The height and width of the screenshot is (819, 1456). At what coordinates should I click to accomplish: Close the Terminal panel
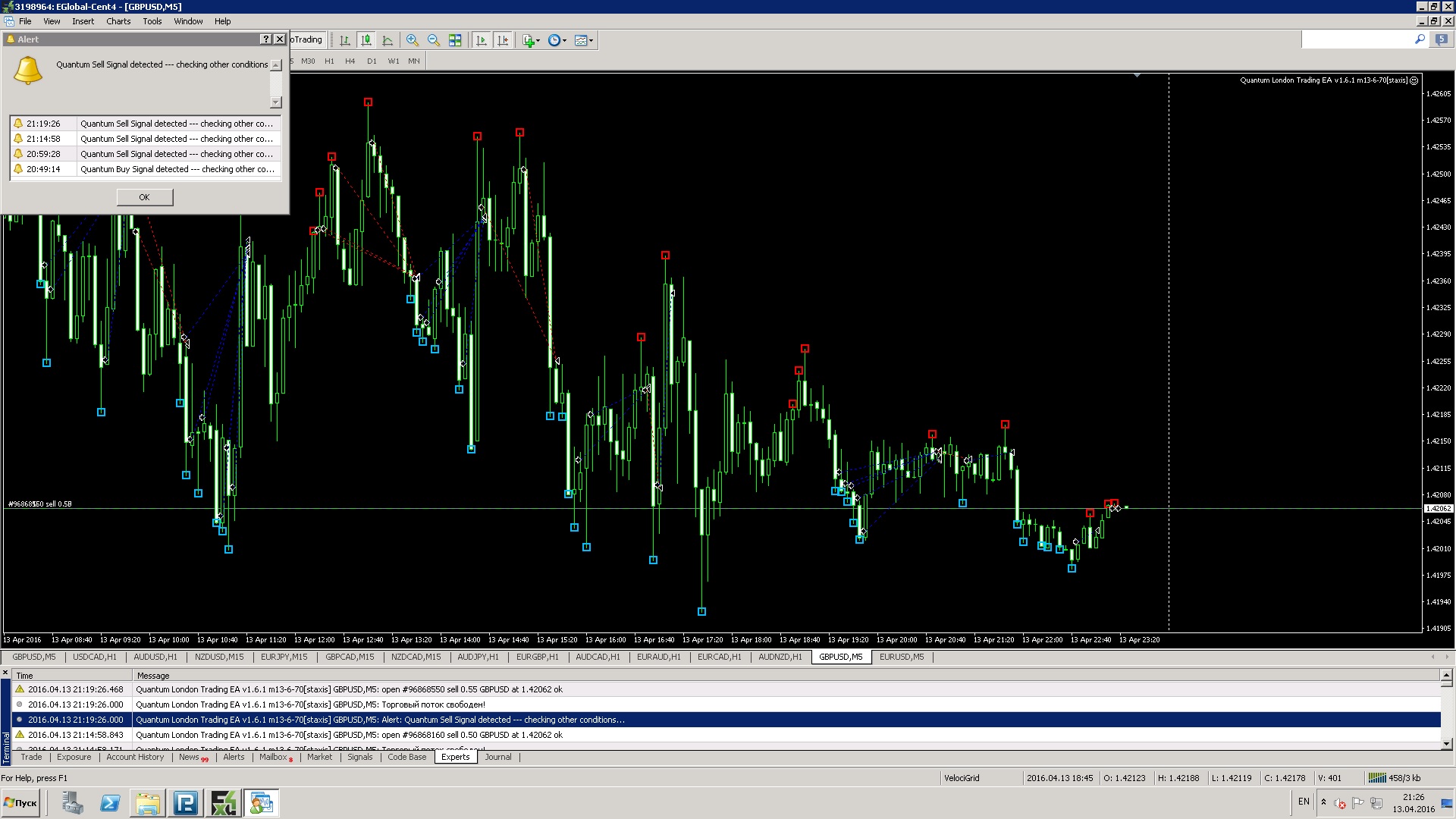click(x=5, y=673)
